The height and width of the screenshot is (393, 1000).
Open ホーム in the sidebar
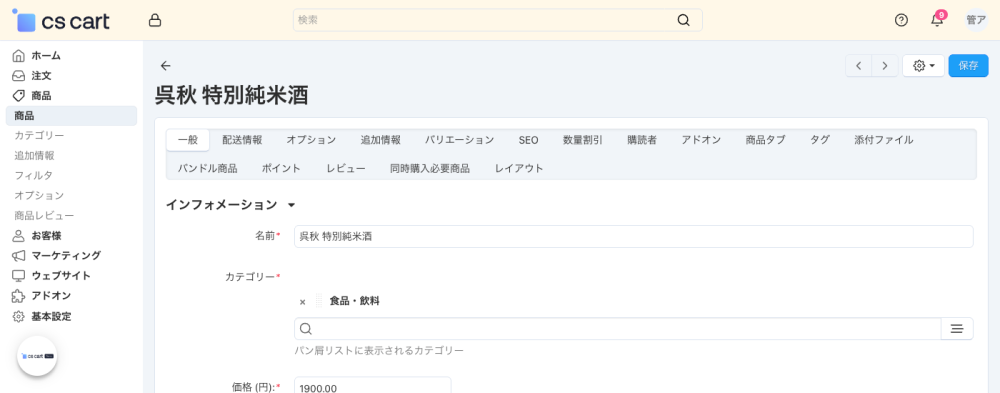46,56
